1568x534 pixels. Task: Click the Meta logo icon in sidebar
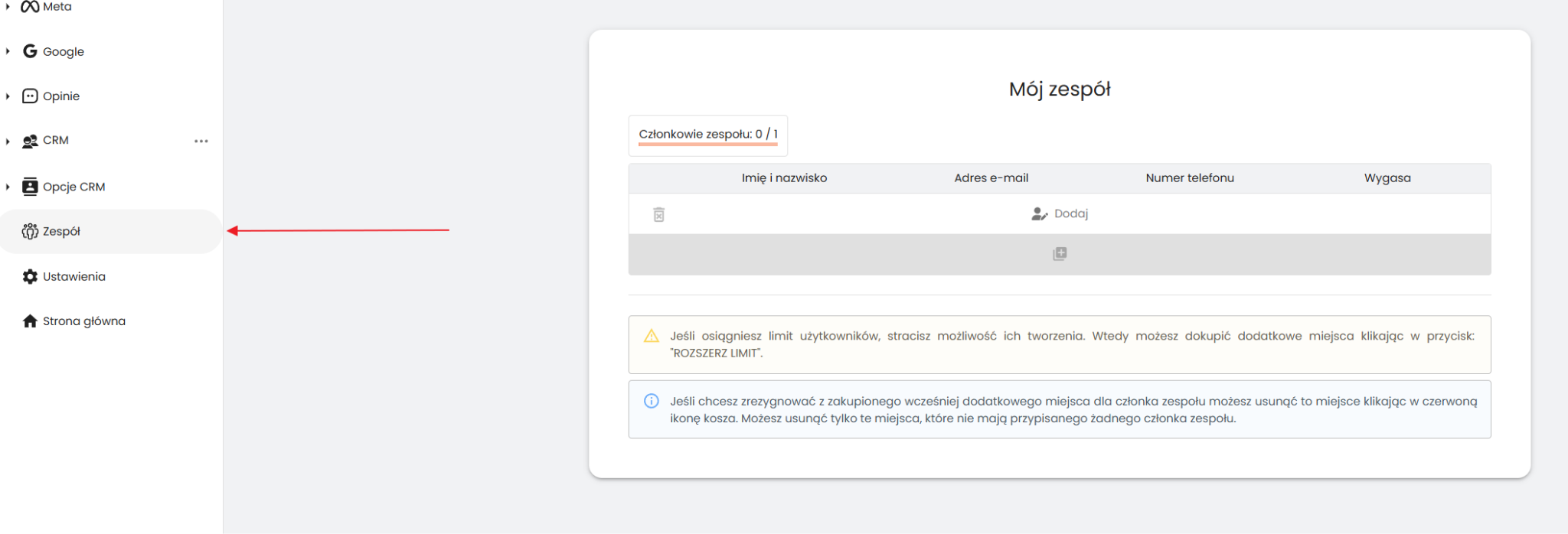pyautogui.click(x=30, y=7)
